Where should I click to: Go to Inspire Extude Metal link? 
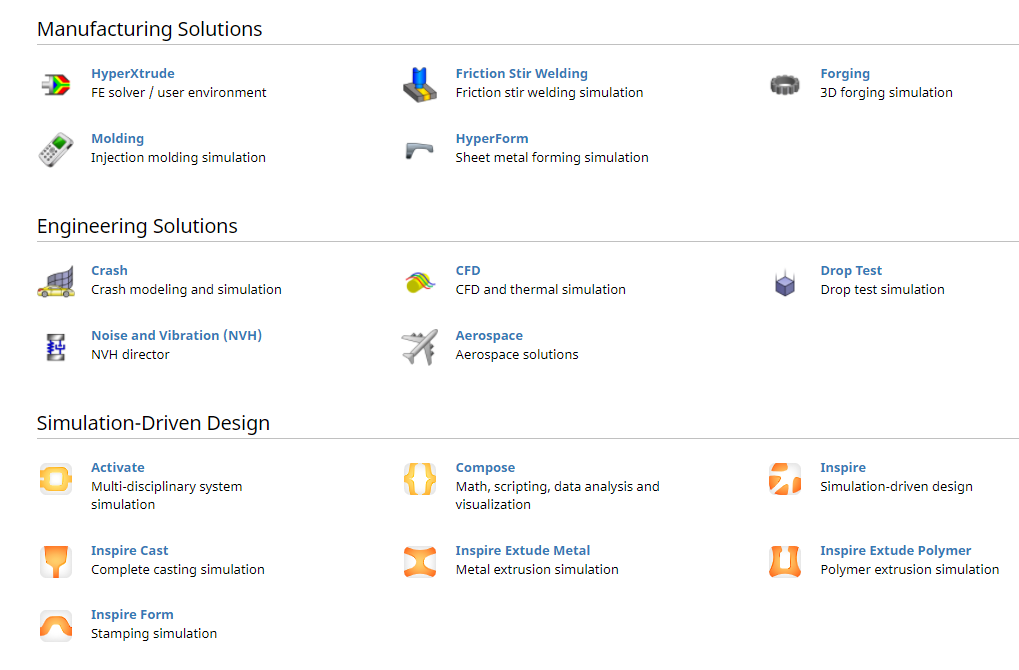coord(522,550)
